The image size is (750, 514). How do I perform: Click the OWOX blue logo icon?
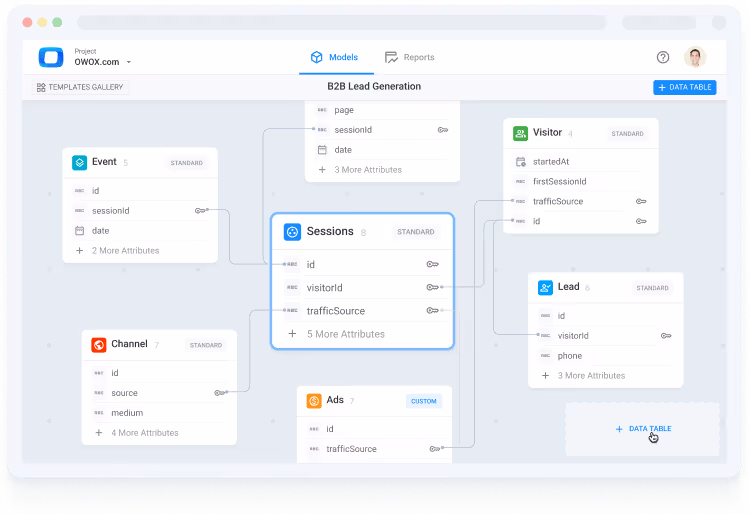pos(51,57)
